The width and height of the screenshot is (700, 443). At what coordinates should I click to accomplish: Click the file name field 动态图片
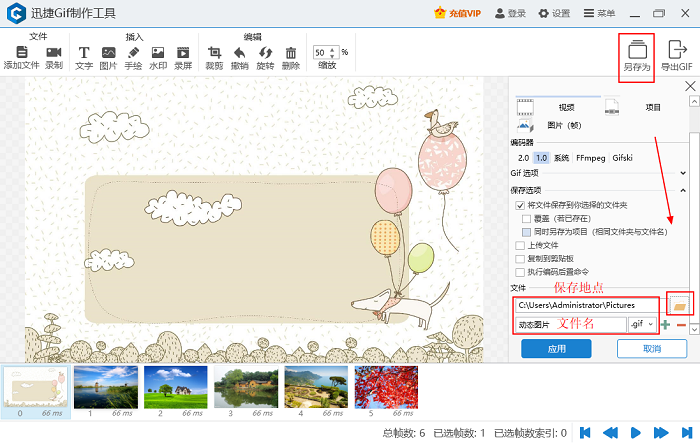point(571,325)
